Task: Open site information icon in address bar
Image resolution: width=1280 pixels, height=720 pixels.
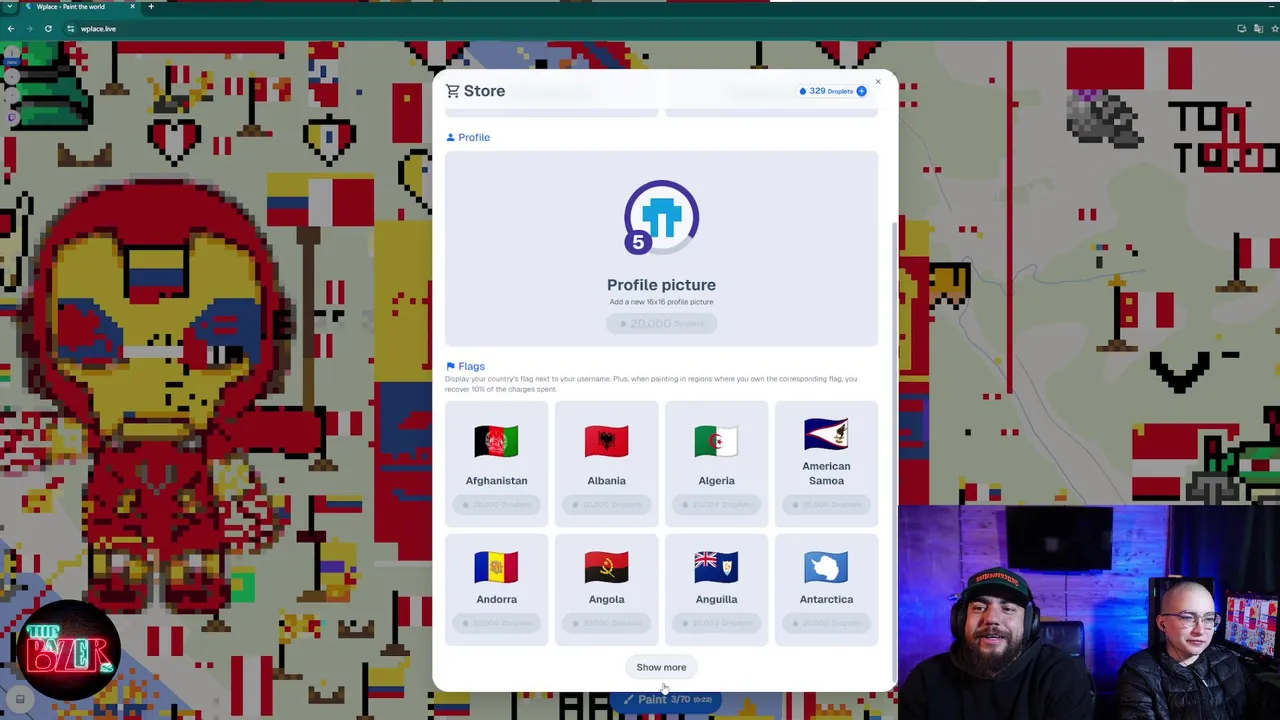Action: (70, 29)
